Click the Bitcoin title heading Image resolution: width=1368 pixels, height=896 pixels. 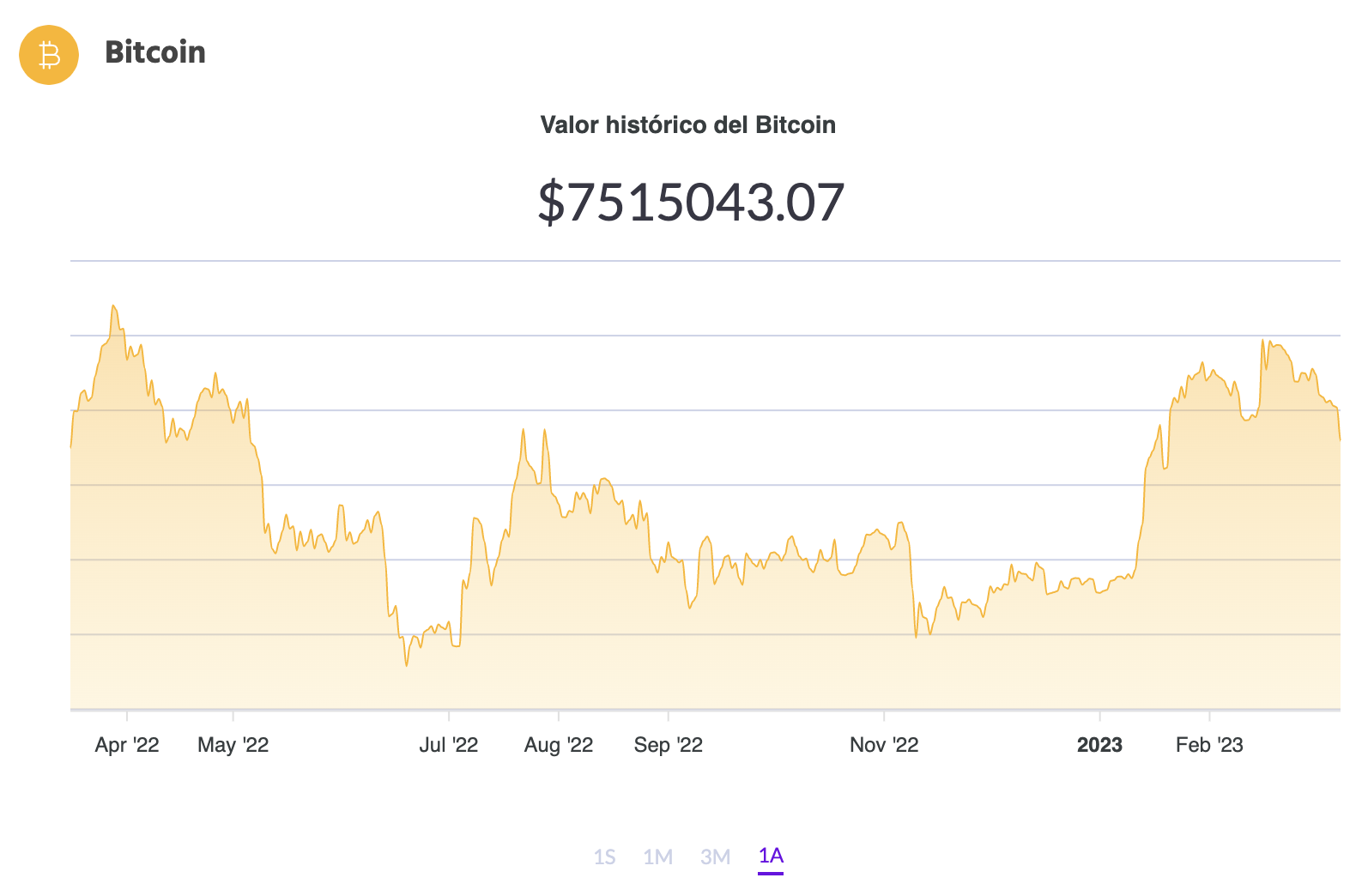coord(155,53)
